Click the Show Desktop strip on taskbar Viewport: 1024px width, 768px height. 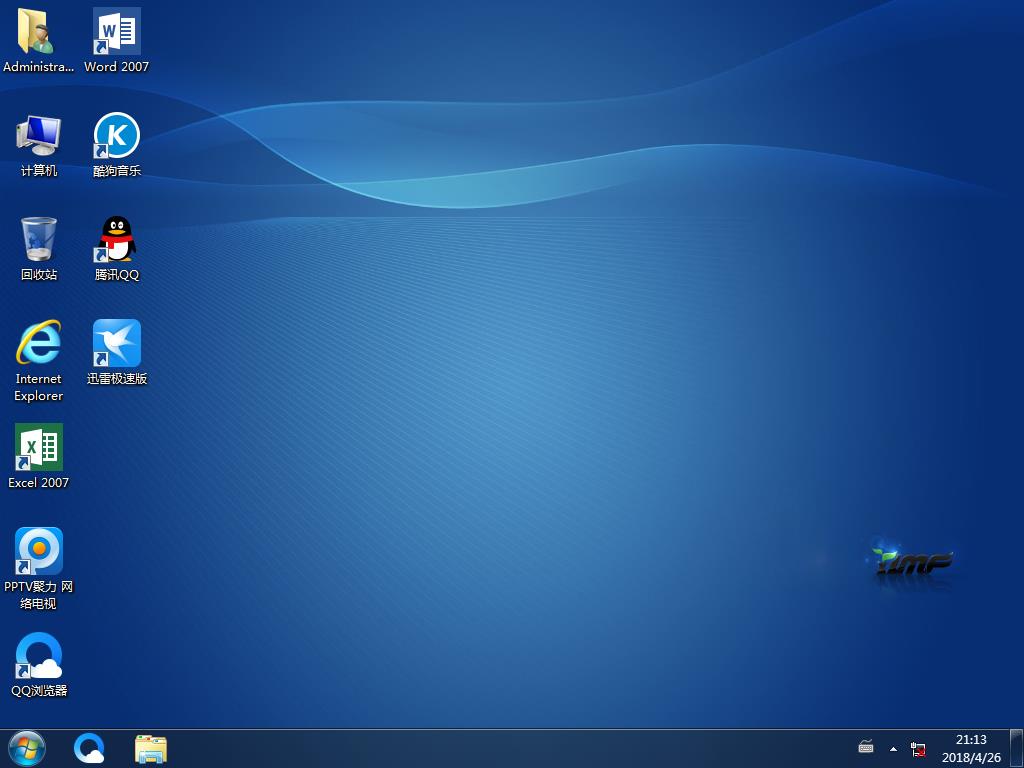1018,748
